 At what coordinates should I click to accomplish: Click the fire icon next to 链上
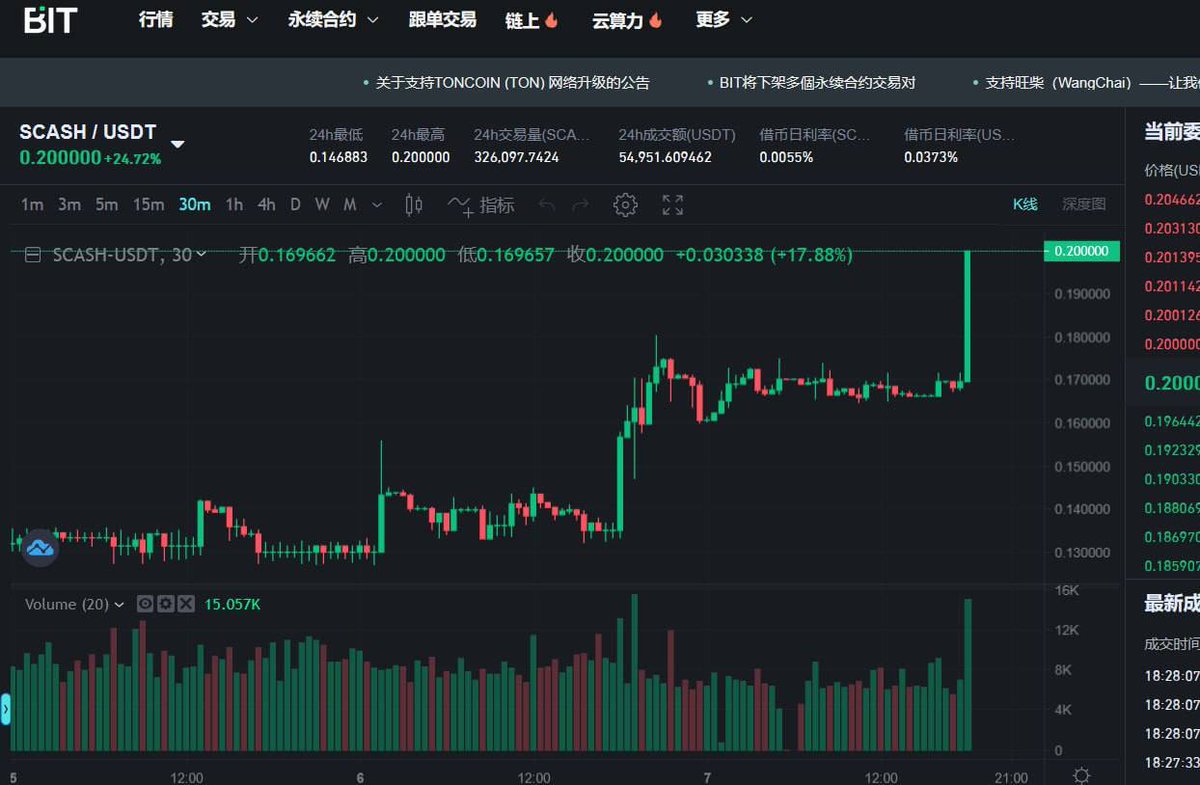tap(552, 20)
